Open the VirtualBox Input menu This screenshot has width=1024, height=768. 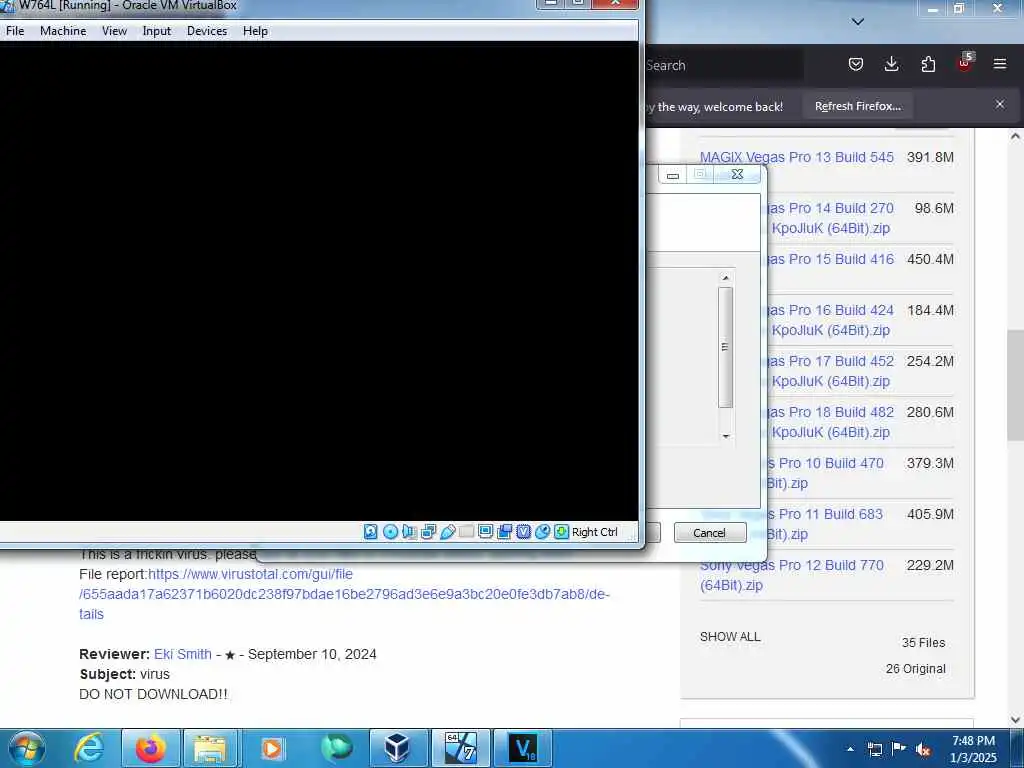[x=157, y=31]
